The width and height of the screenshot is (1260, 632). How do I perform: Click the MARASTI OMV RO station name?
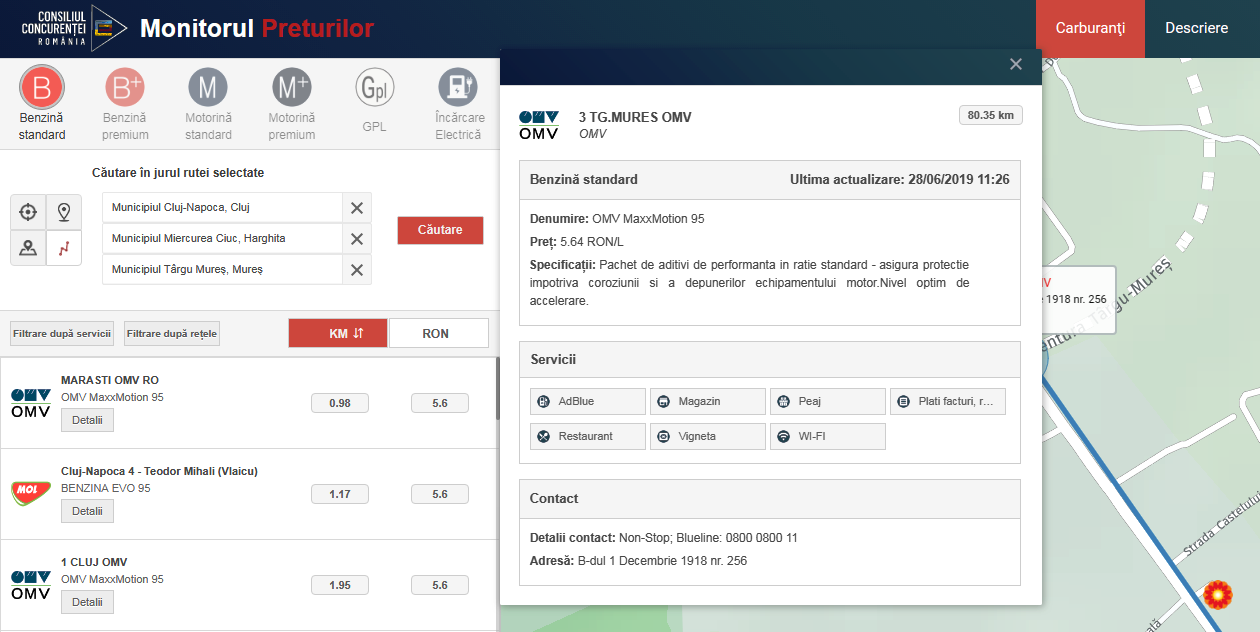pyautogui.click(x=110, y=380)
